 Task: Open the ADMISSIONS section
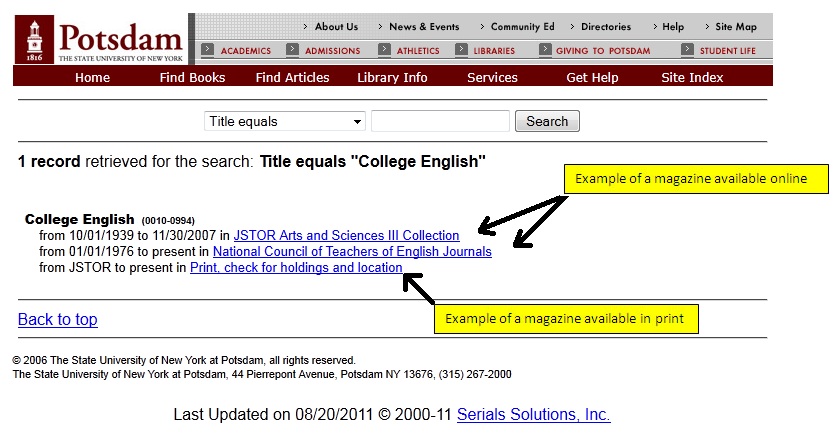tap(333, 51)
